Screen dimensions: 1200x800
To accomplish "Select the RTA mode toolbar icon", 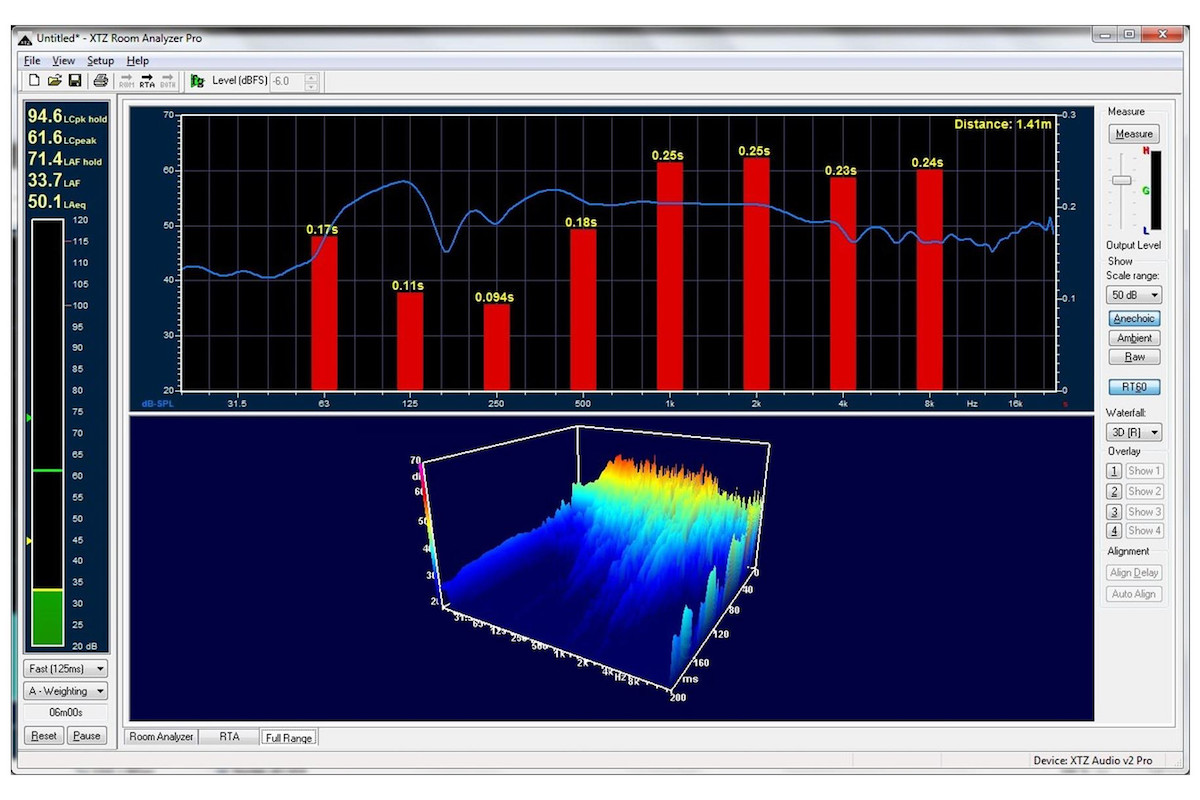I will point(147,81).
